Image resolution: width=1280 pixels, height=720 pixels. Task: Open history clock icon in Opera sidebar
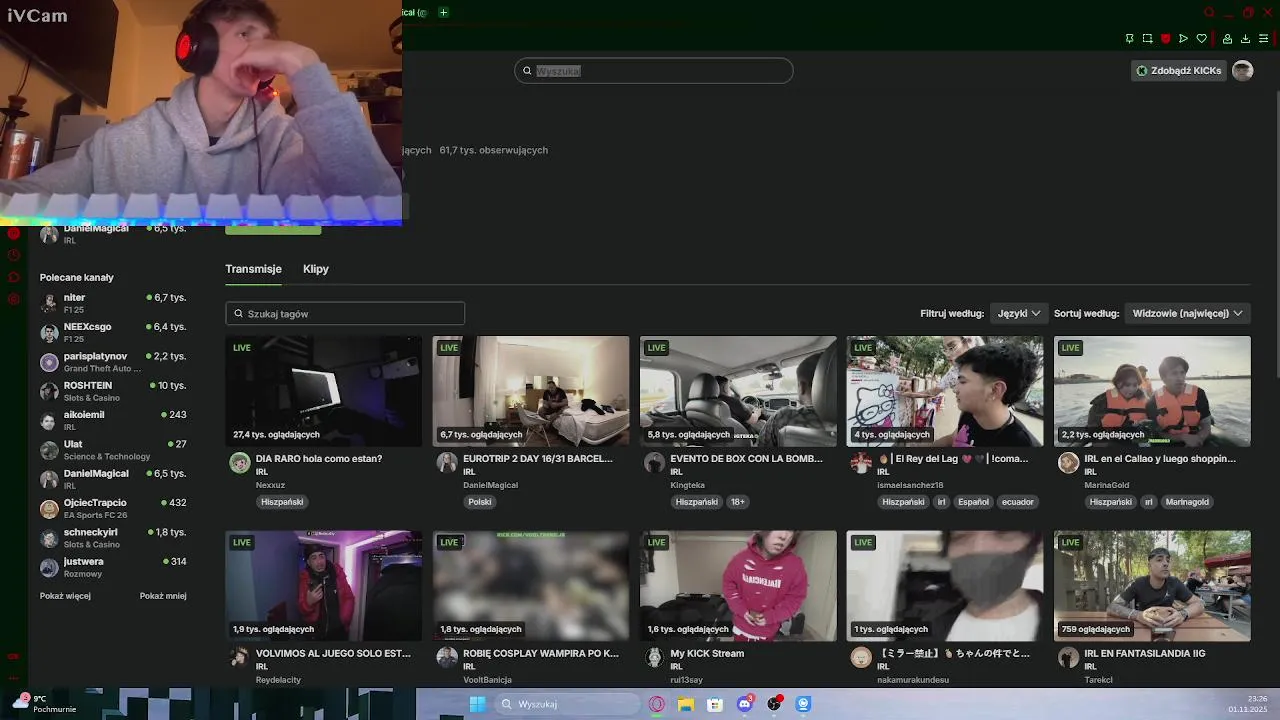point(14,254)
